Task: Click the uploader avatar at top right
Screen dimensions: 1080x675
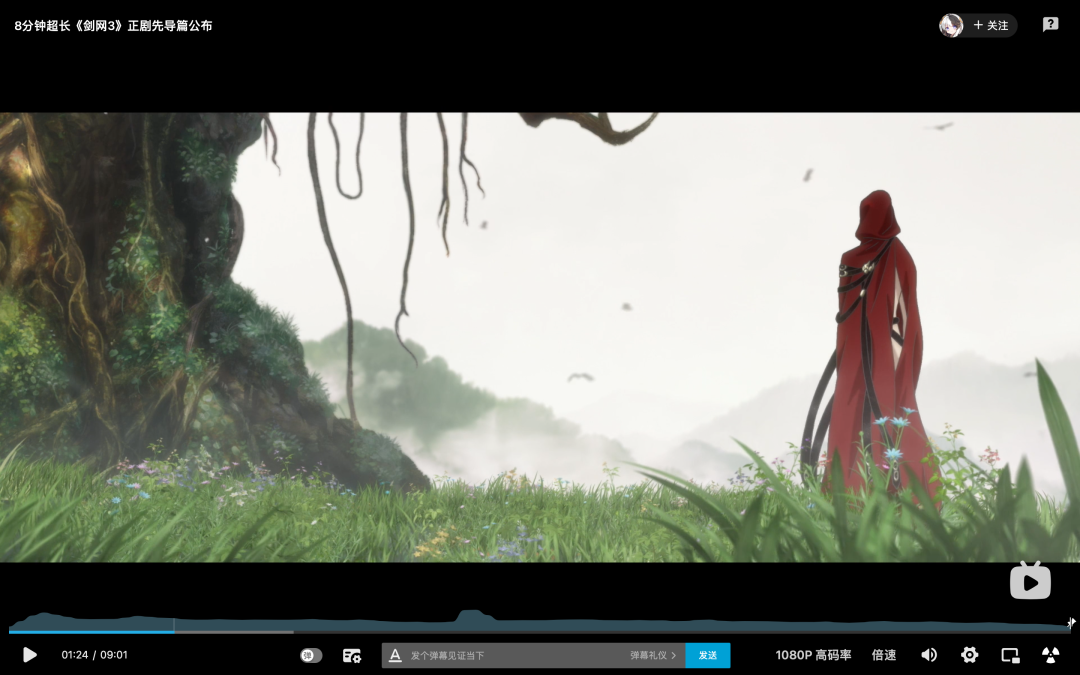Action: [x=951, y=25]
